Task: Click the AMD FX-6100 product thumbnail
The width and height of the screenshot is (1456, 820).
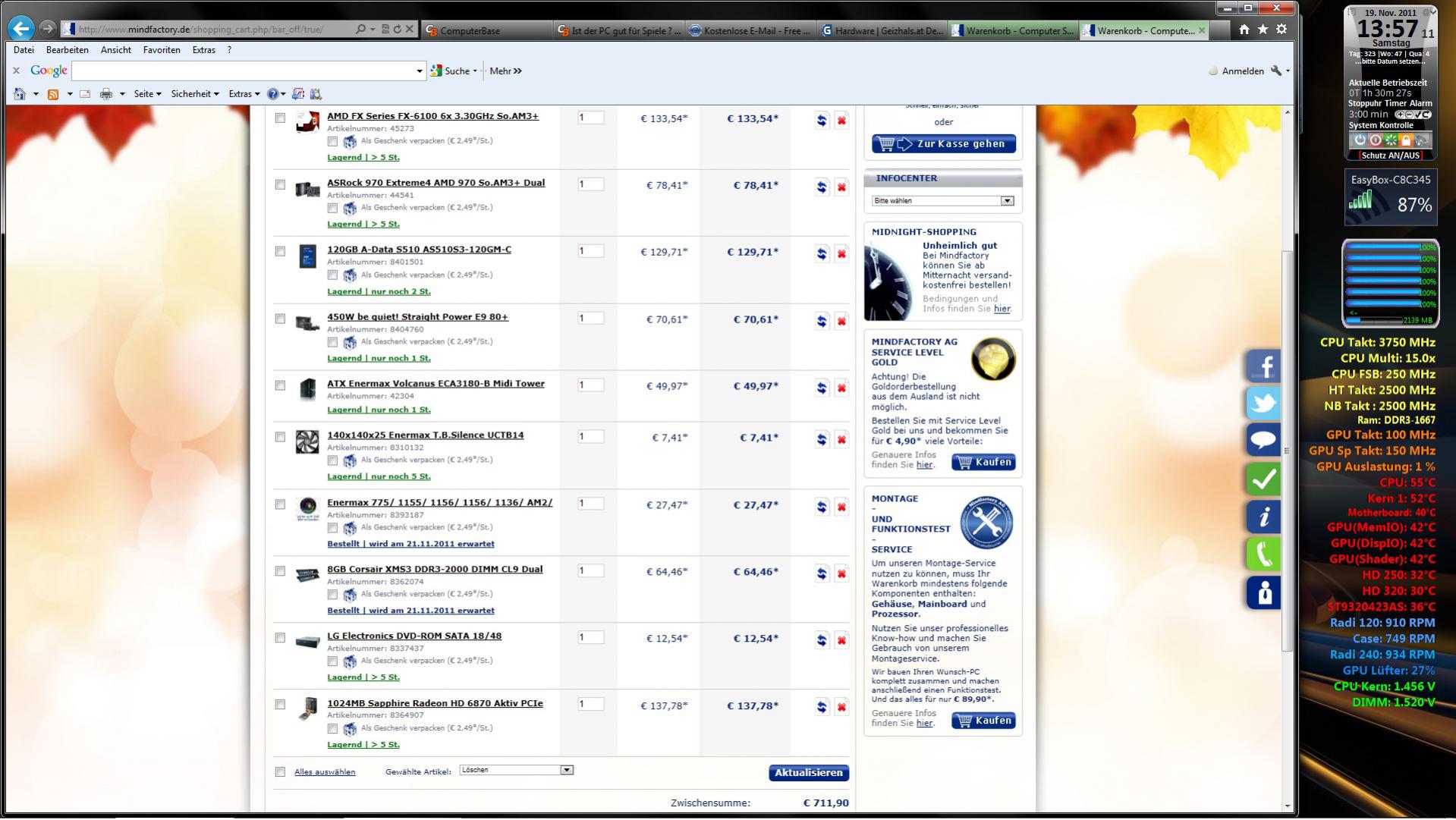Action: (307, 121)
